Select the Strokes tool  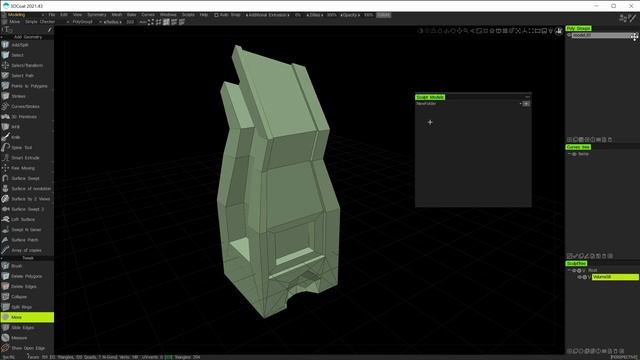point(27,96)
